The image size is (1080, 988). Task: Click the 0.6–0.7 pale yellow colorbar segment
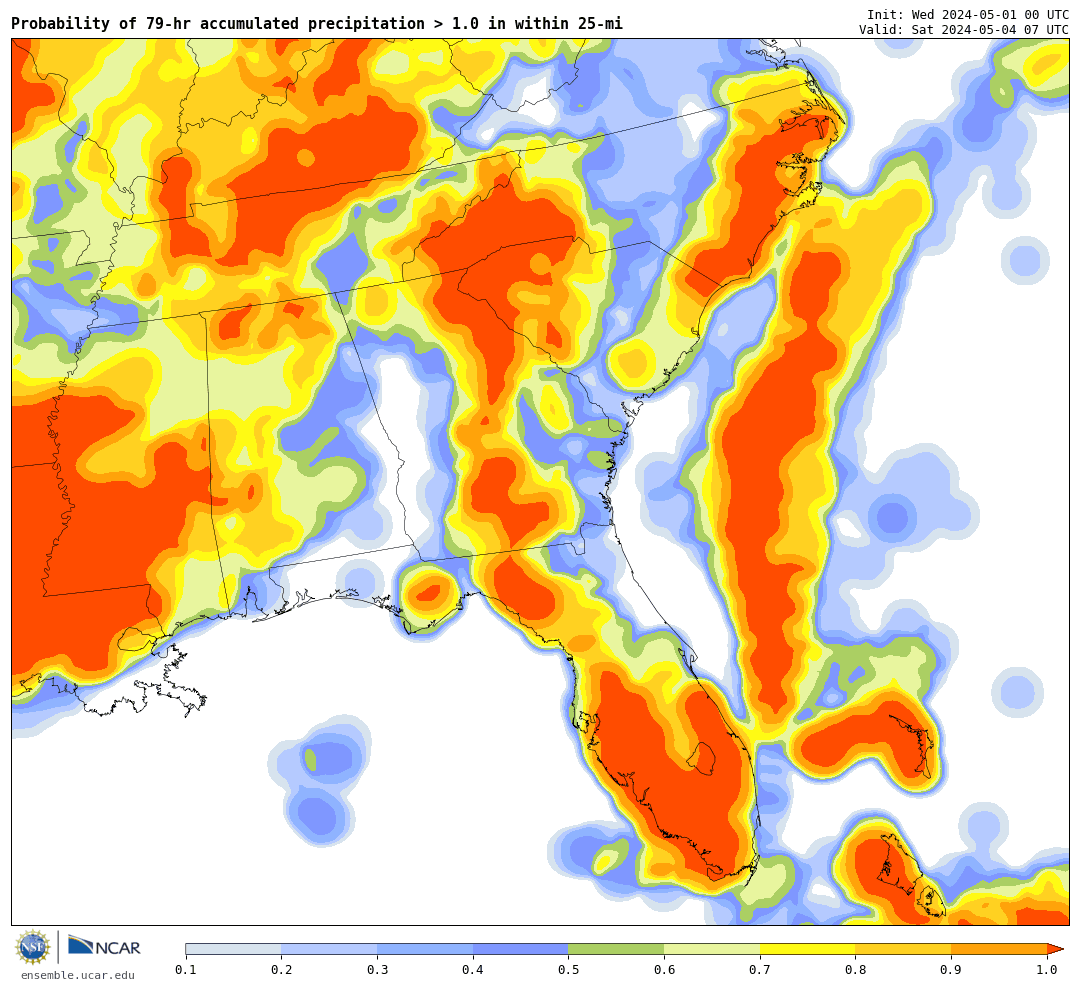[712, 949]
